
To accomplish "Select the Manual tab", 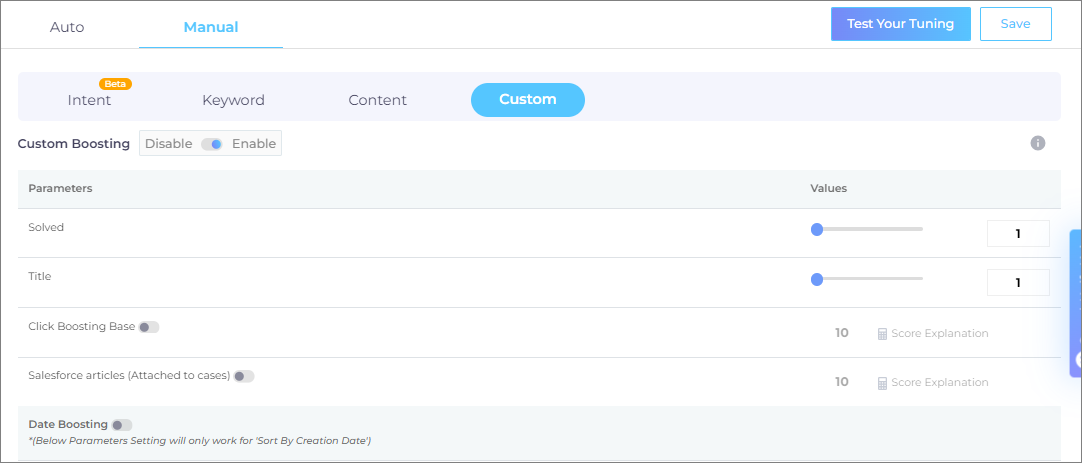I will (210, 27).
